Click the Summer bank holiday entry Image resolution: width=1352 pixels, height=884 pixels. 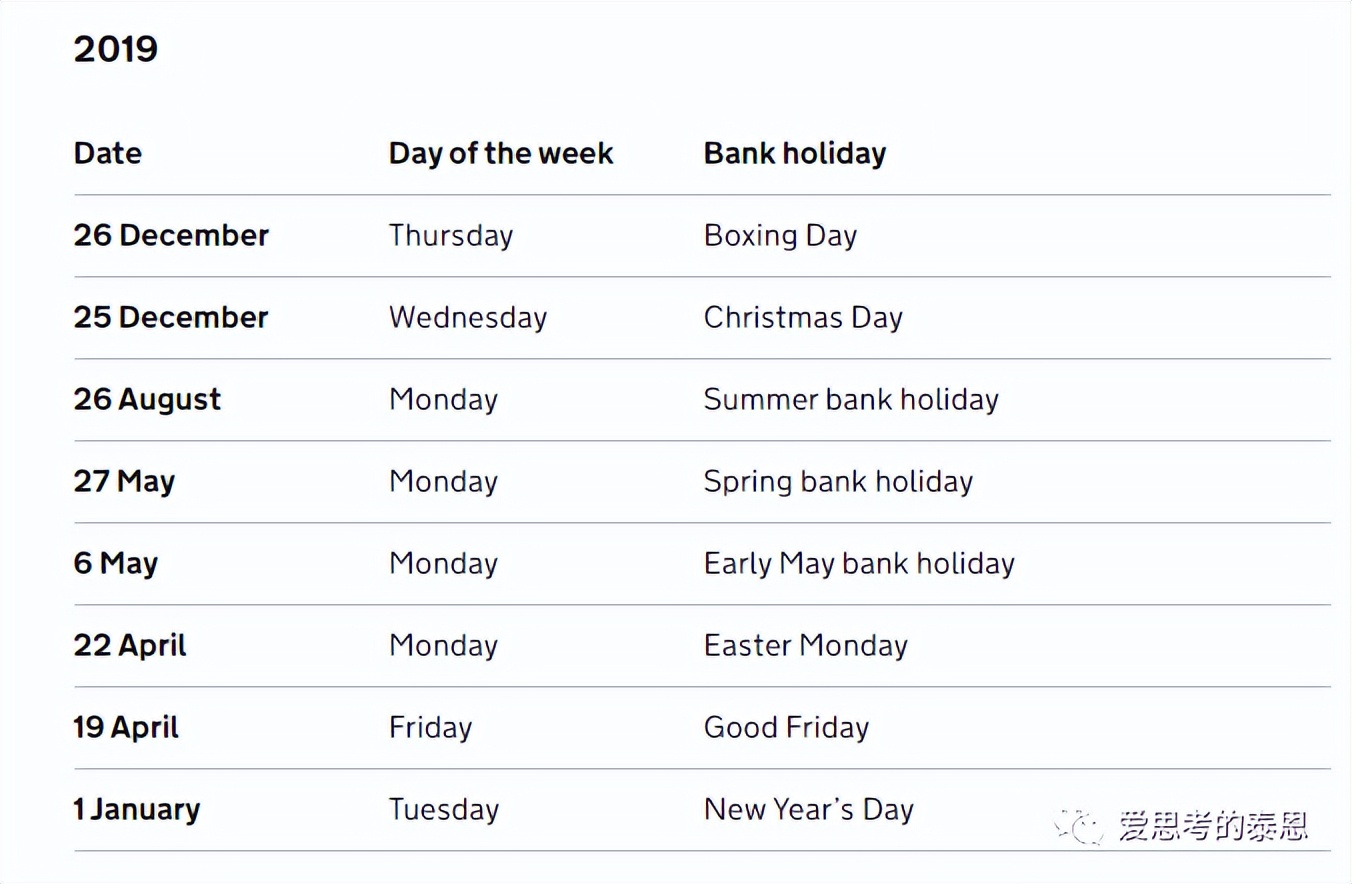851,399
